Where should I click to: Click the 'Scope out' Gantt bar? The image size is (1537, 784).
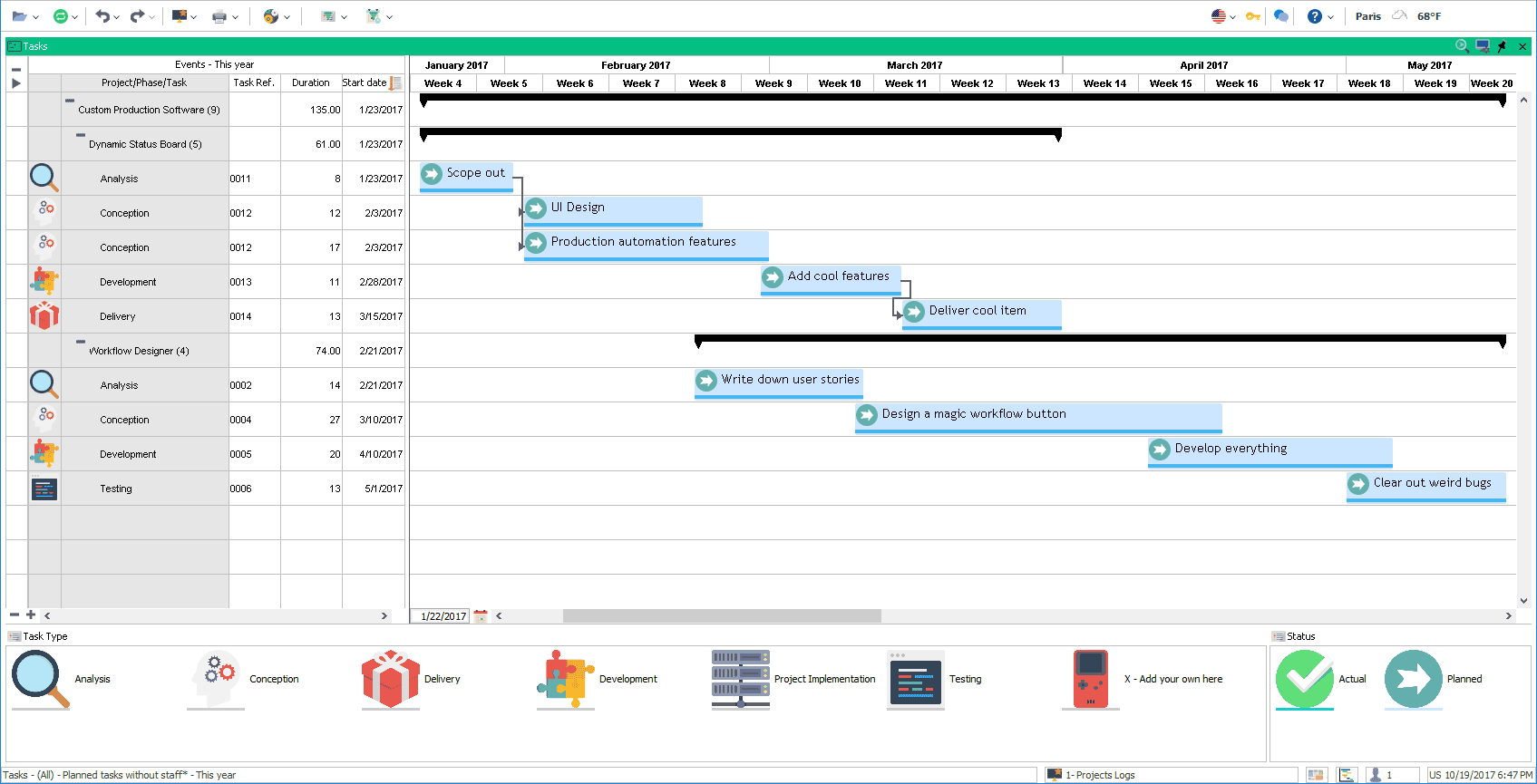click(466, 177)
